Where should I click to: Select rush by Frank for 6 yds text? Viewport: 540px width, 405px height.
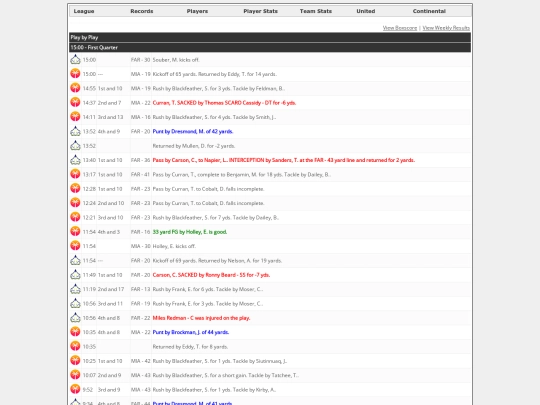[208, 289]
